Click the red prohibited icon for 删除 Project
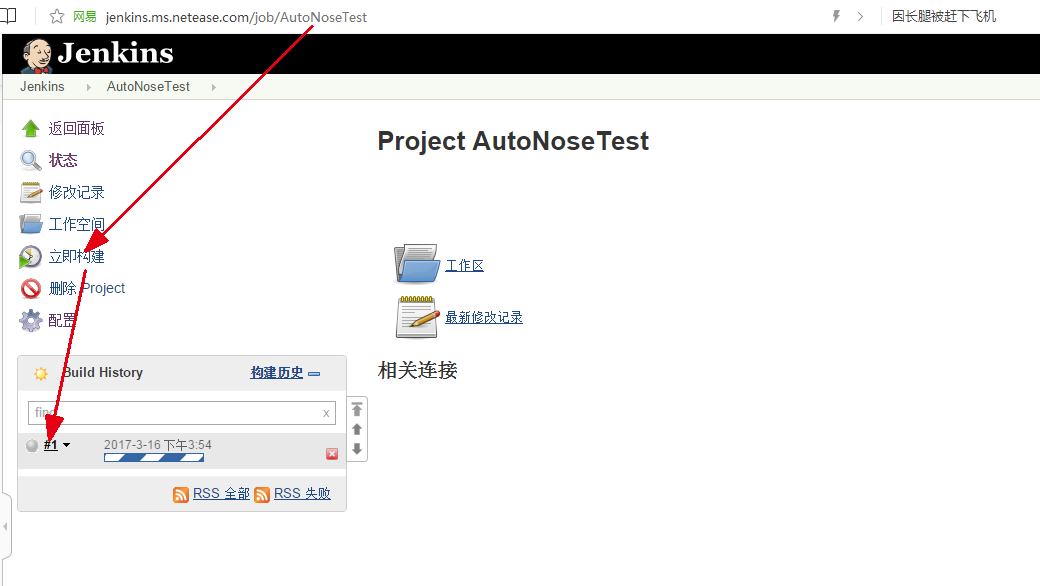The height and width of the screenshot is (586, 1040). coord(31,288)
